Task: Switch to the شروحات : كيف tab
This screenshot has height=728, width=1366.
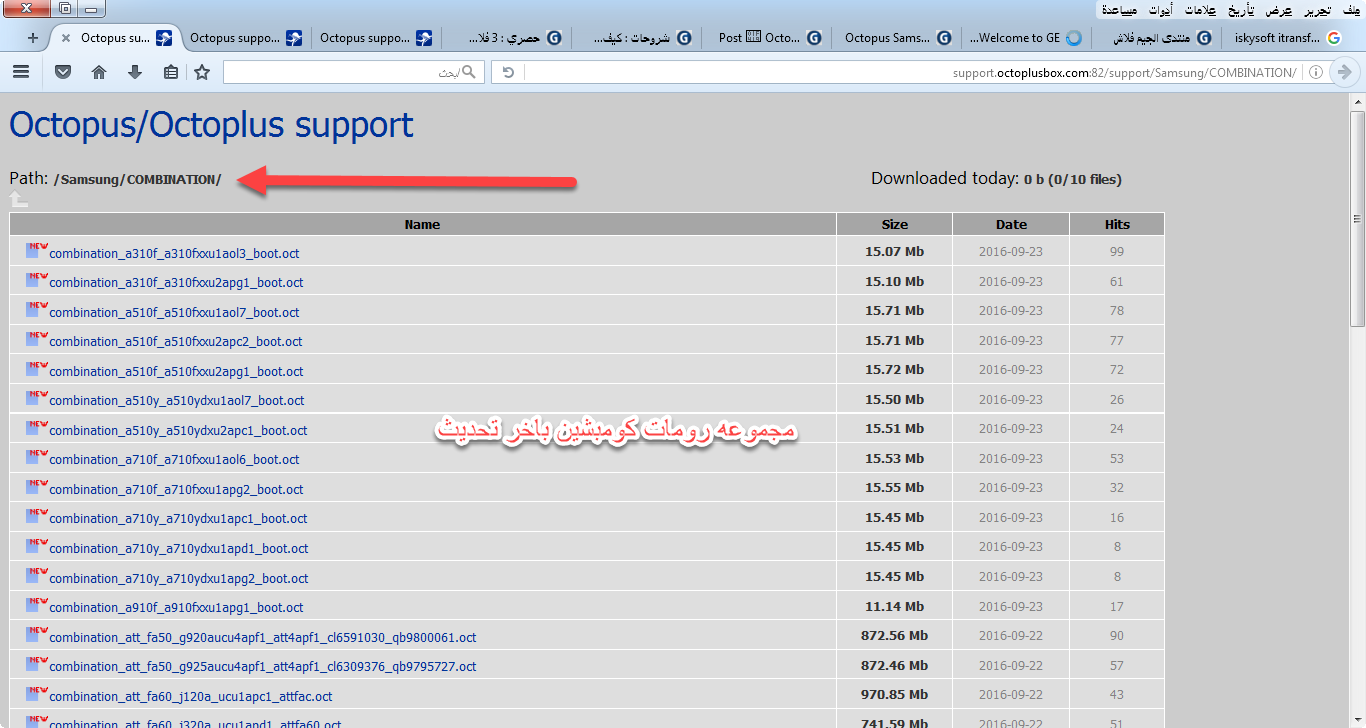Action: click(x=637, y=38)
